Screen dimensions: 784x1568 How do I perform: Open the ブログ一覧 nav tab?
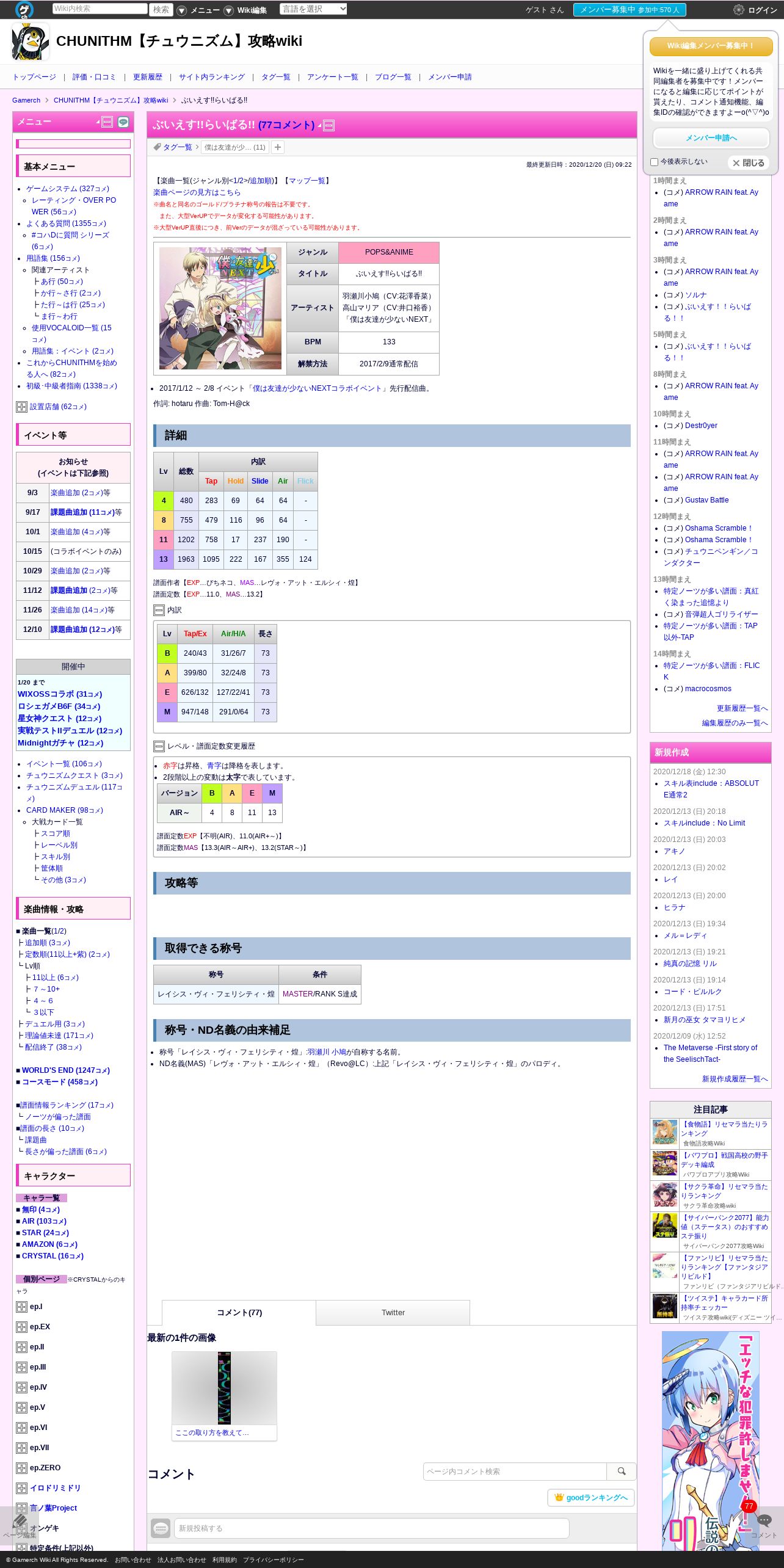point(393,77)
